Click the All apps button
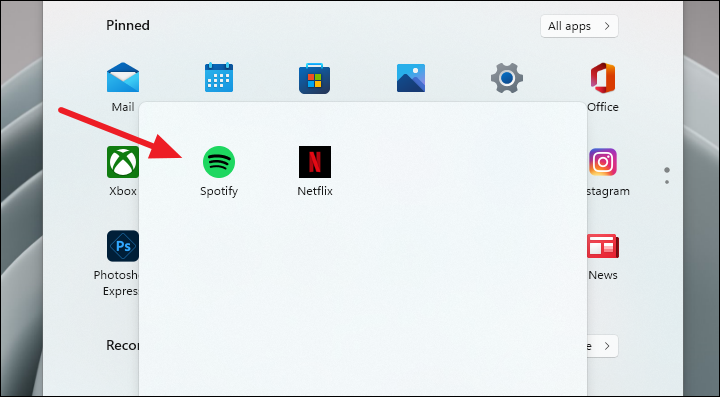This screenshot has width=720, height=397. pos(579,26)
